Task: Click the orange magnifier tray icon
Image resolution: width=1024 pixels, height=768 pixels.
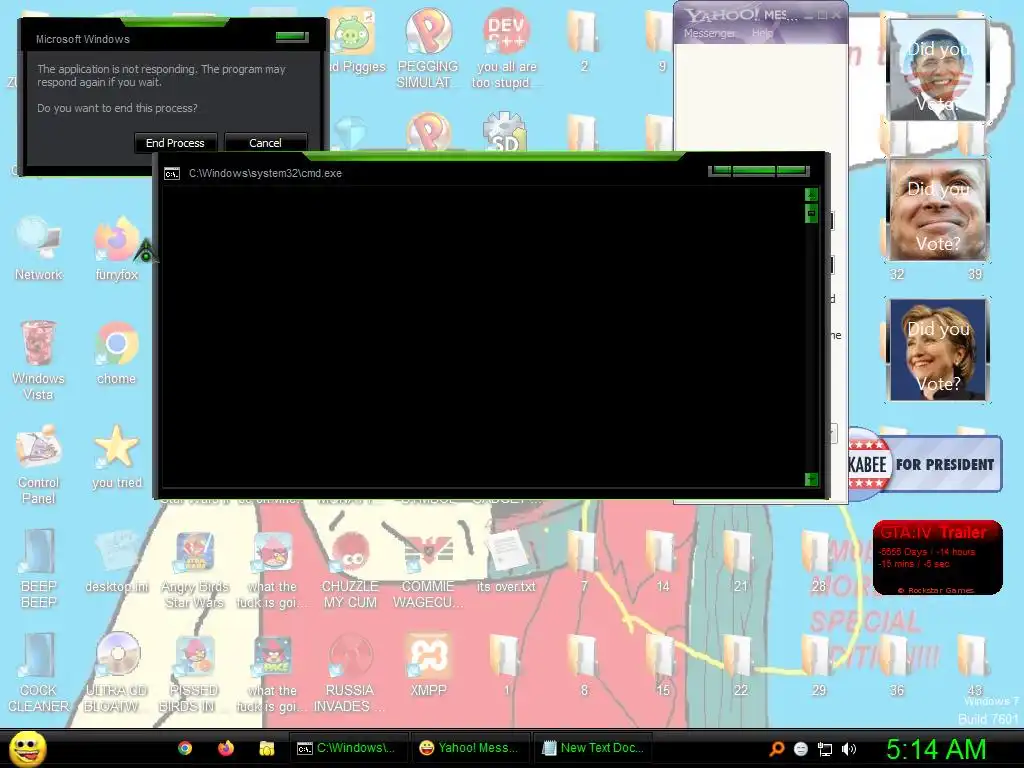Action: click(x=776, y=749)
